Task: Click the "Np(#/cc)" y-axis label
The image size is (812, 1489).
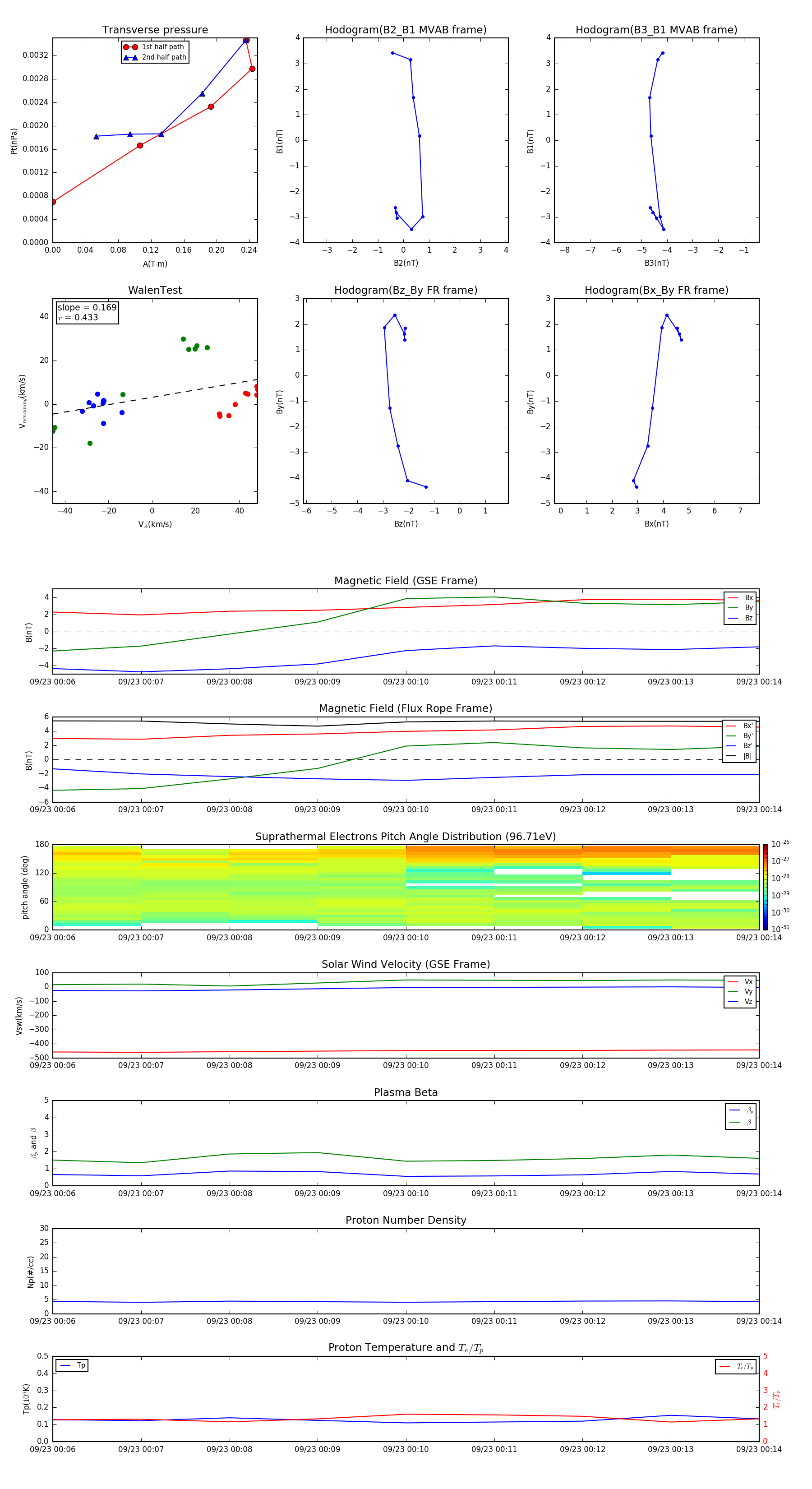Action: tap(31, 1272)
